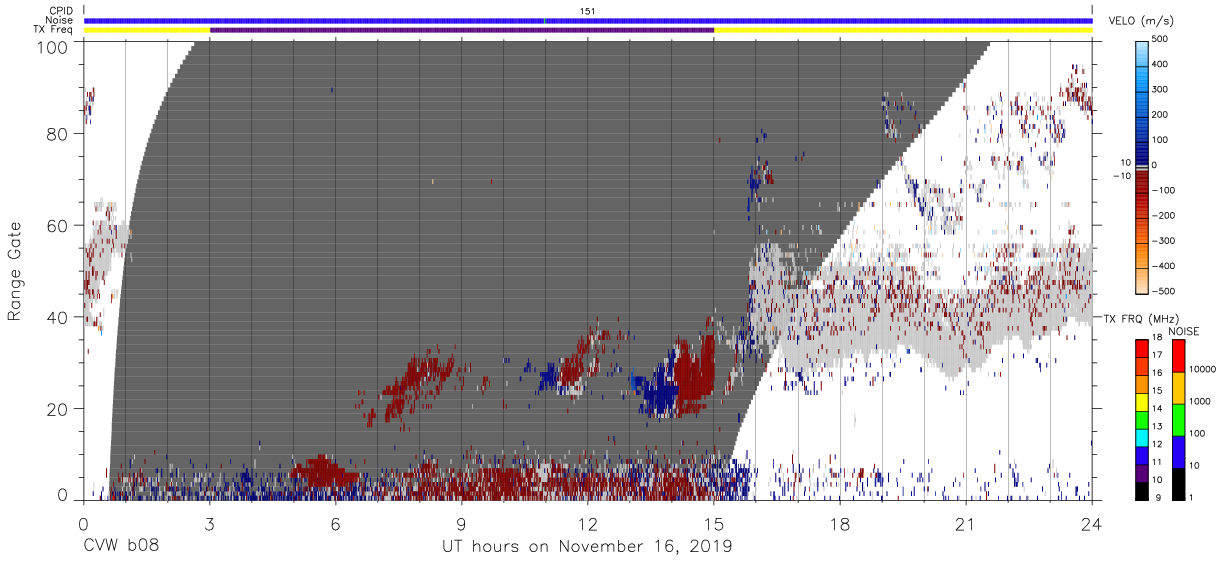
Task: Click the 80 tick on Range Gate axis
Action: [59, 134]
